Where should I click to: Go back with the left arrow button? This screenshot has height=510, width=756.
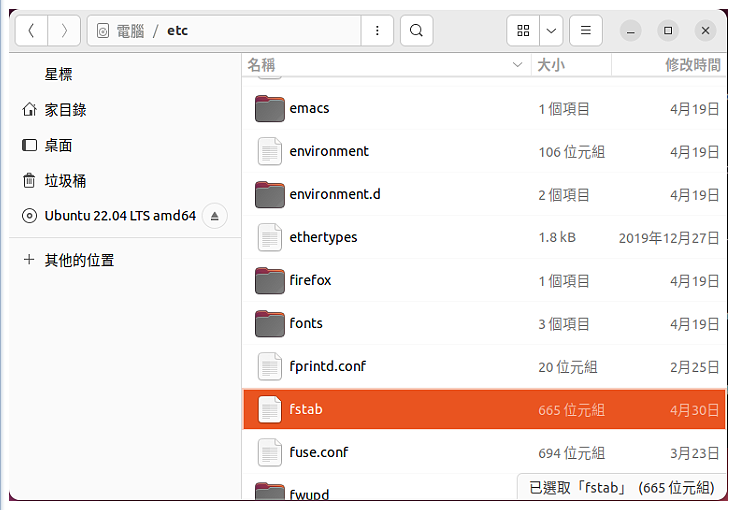(31, 31)
